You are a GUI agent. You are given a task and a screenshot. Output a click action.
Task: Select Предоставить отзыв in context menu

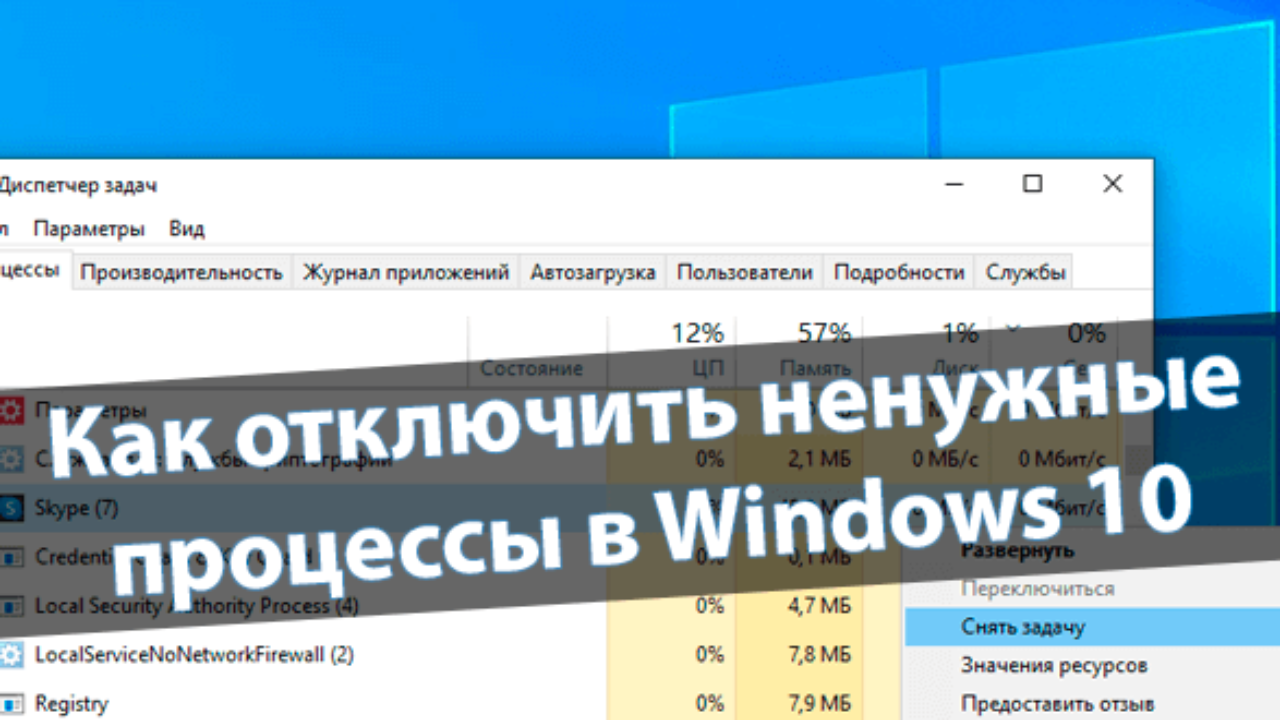click(x=1057, y=703)
